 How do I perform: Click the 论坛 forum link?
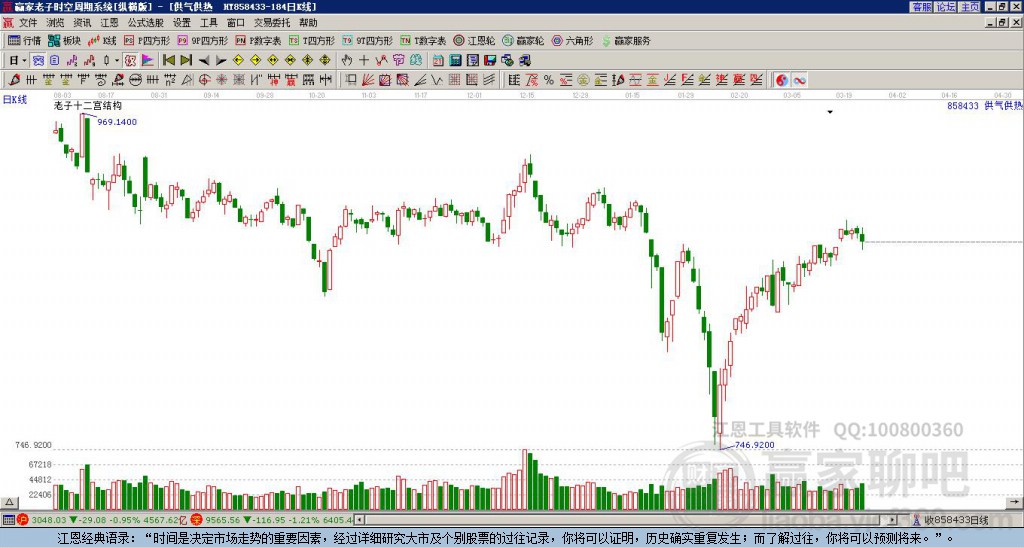click(945, 7)
